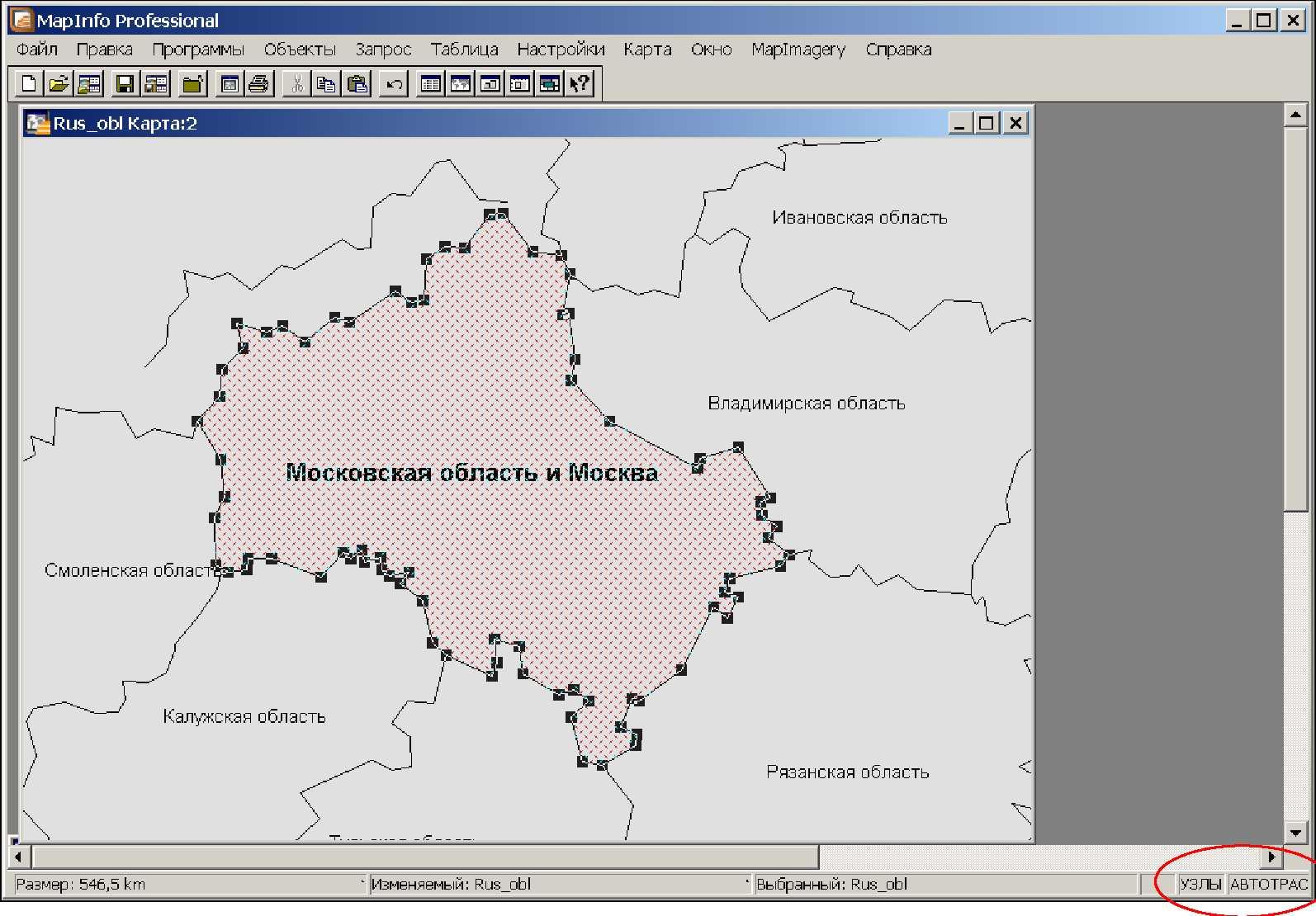Print the map using printer icon
The width and height of the screenshot is (1316, 916).
pos(259,83)
